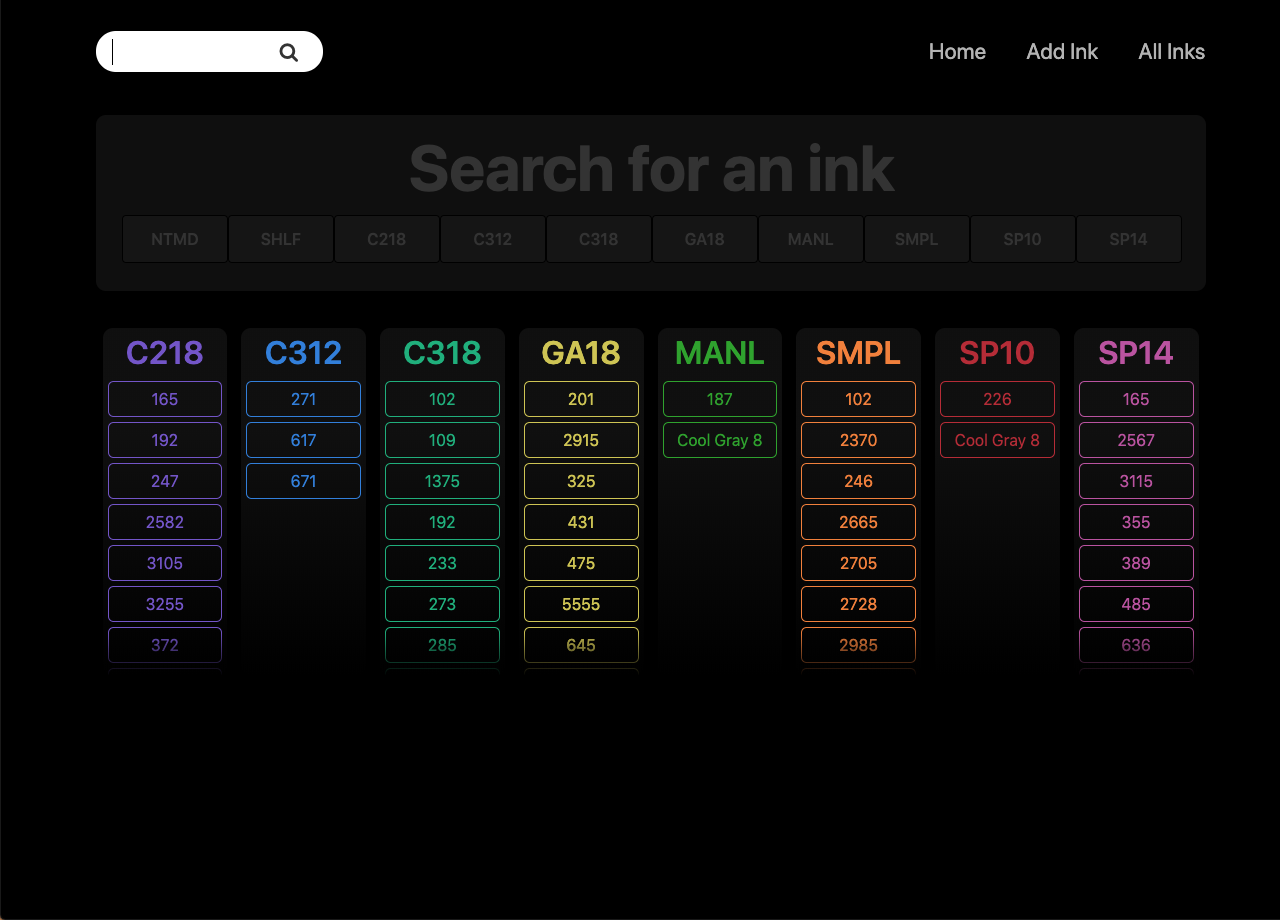
Task: Click the blue C312 column heading
Action: click(x=304, y=353)
